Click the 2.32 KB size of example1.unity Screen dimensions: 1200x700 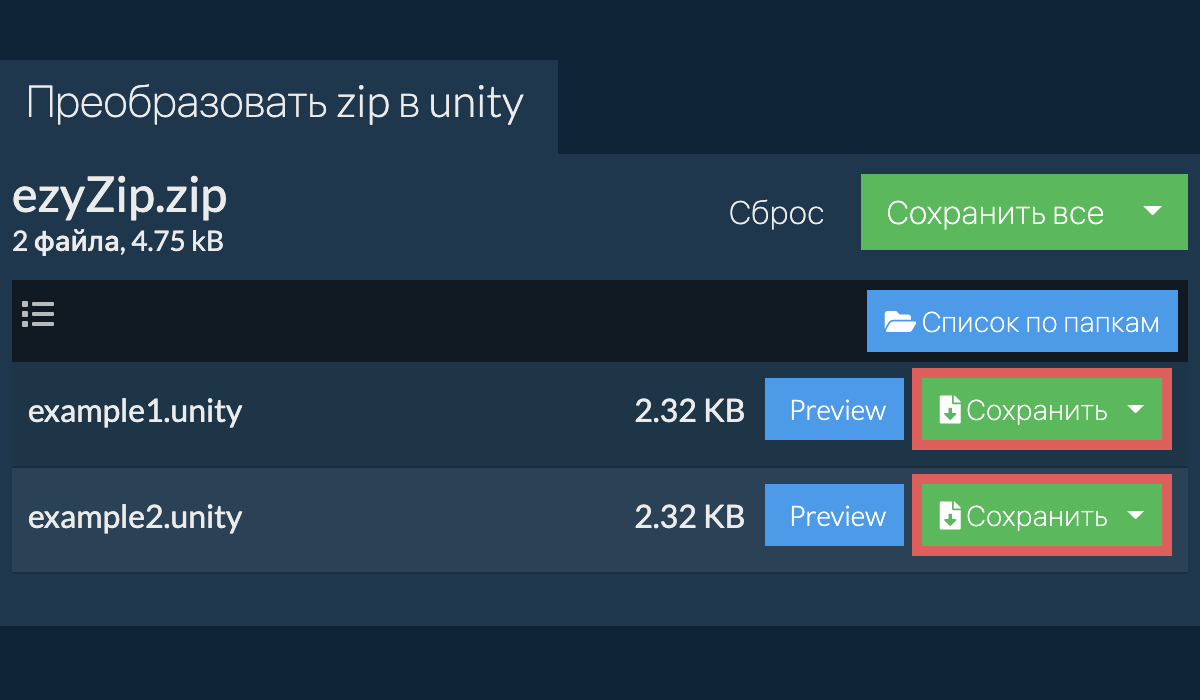point(689,411)
